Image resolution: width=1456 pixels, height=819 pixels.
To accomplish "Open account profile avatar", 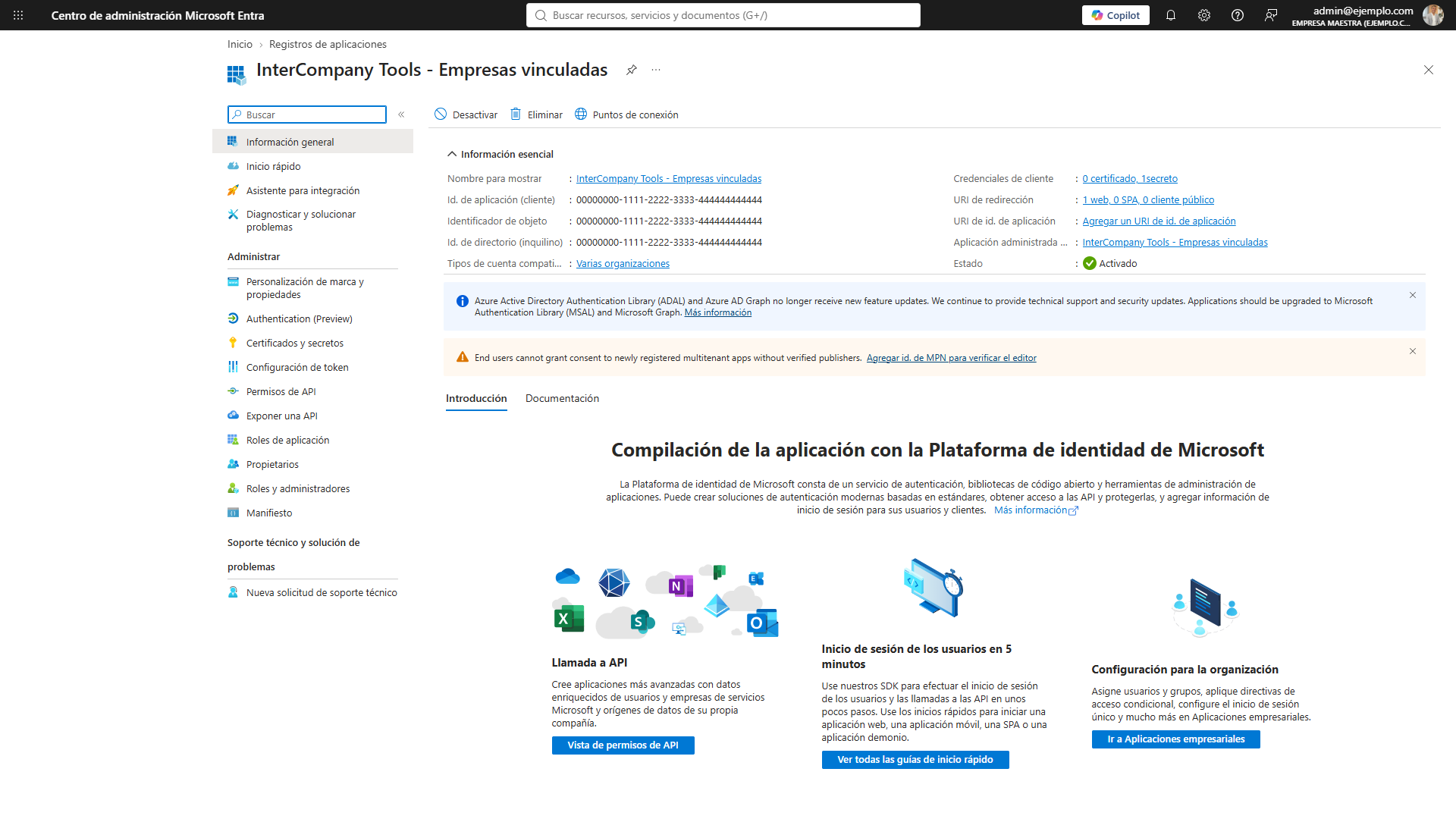I will click(1432, 15).
